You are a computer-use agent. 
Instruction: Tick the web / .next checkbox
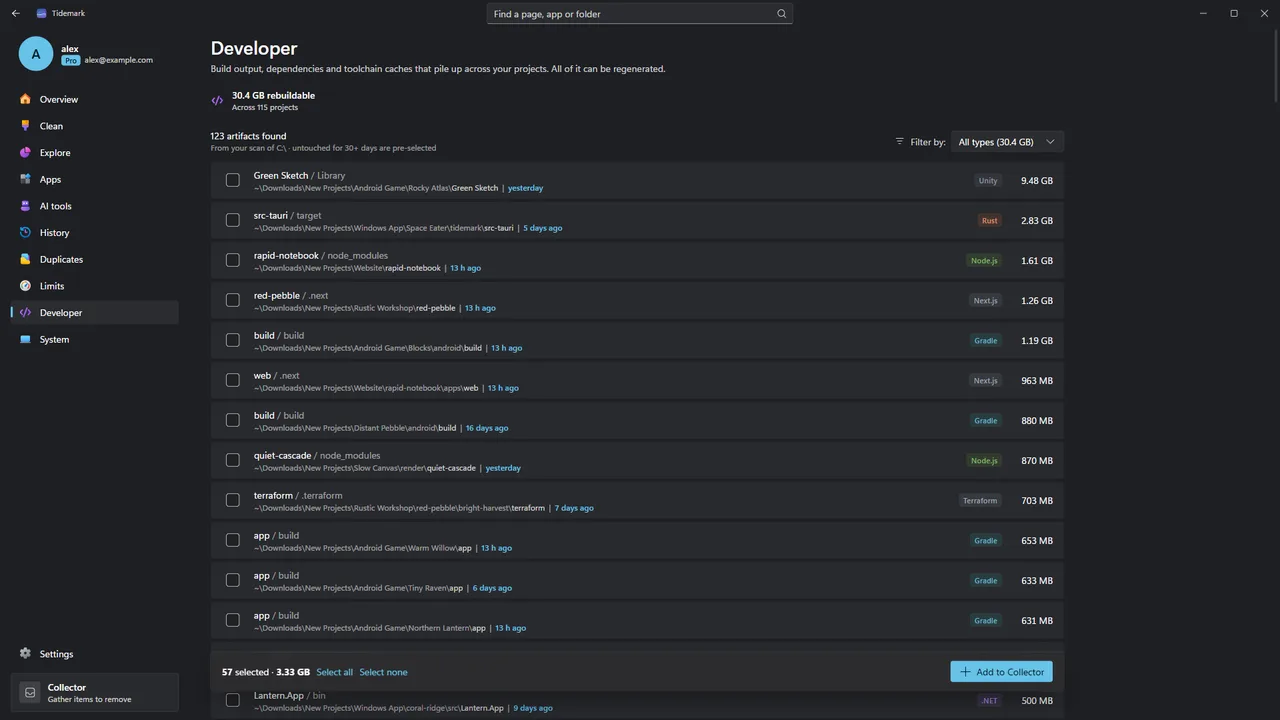click(233, 380)
